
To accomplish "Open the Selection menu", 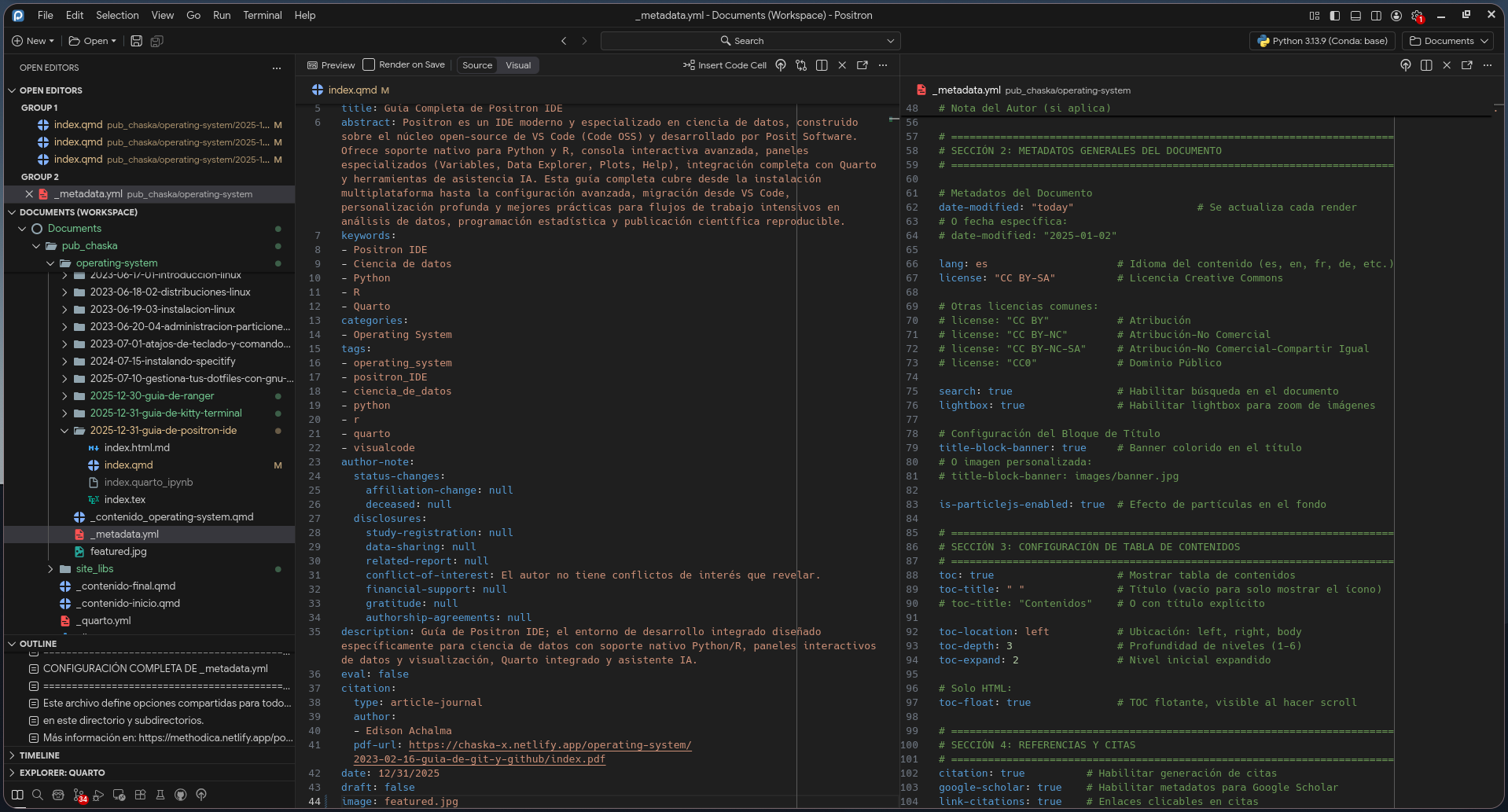I will [x=117, y=15].
